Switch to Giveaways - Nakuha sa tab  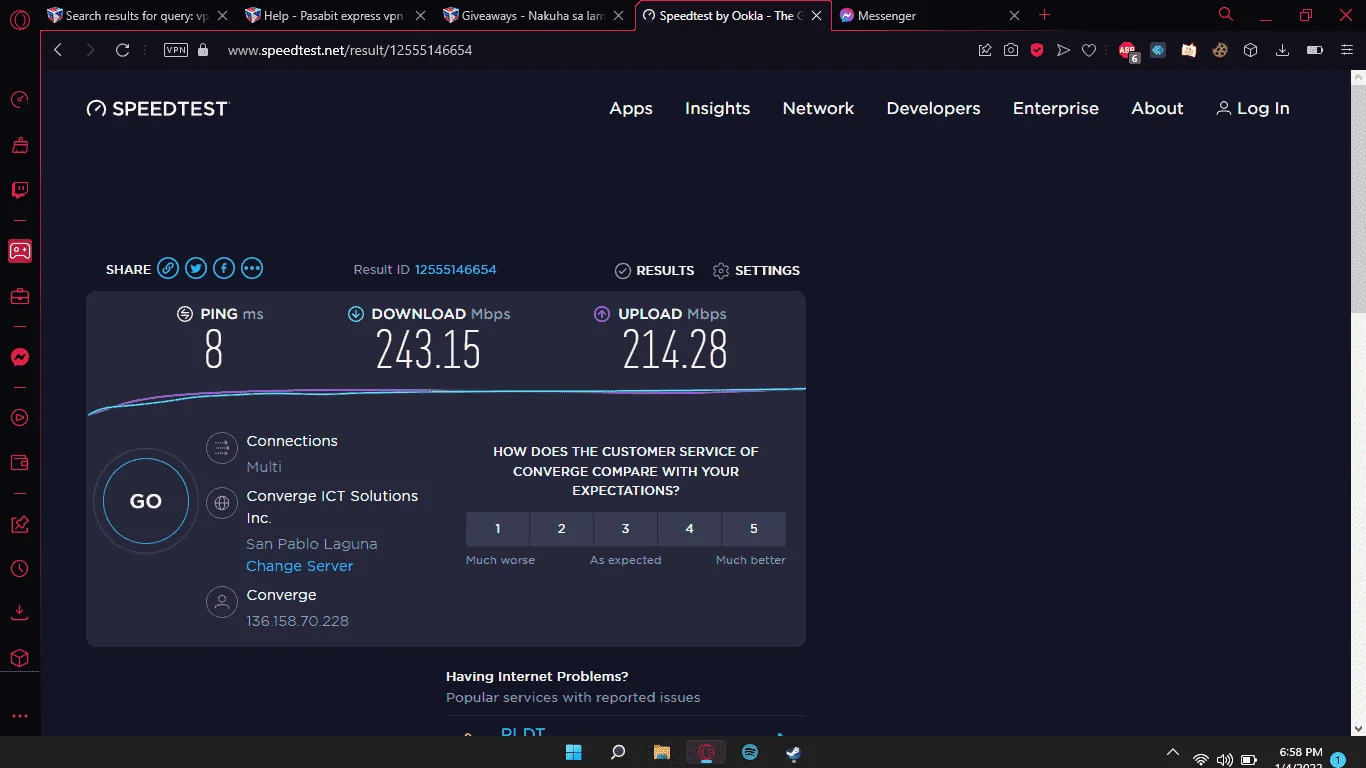534,15
